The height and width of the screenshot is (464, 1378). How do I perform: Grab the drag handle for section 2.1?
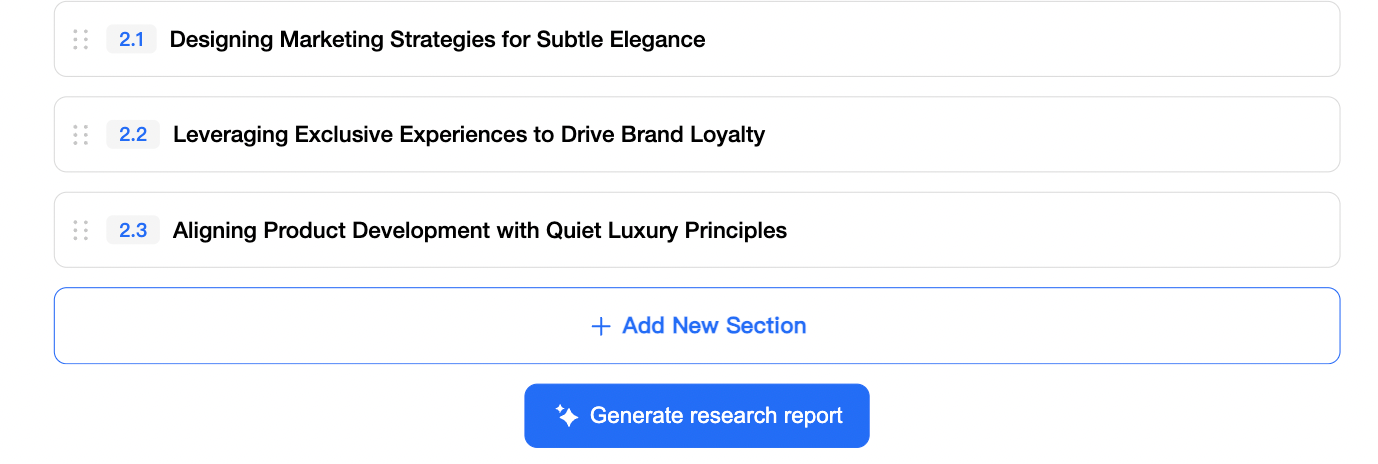click(81, 40)
